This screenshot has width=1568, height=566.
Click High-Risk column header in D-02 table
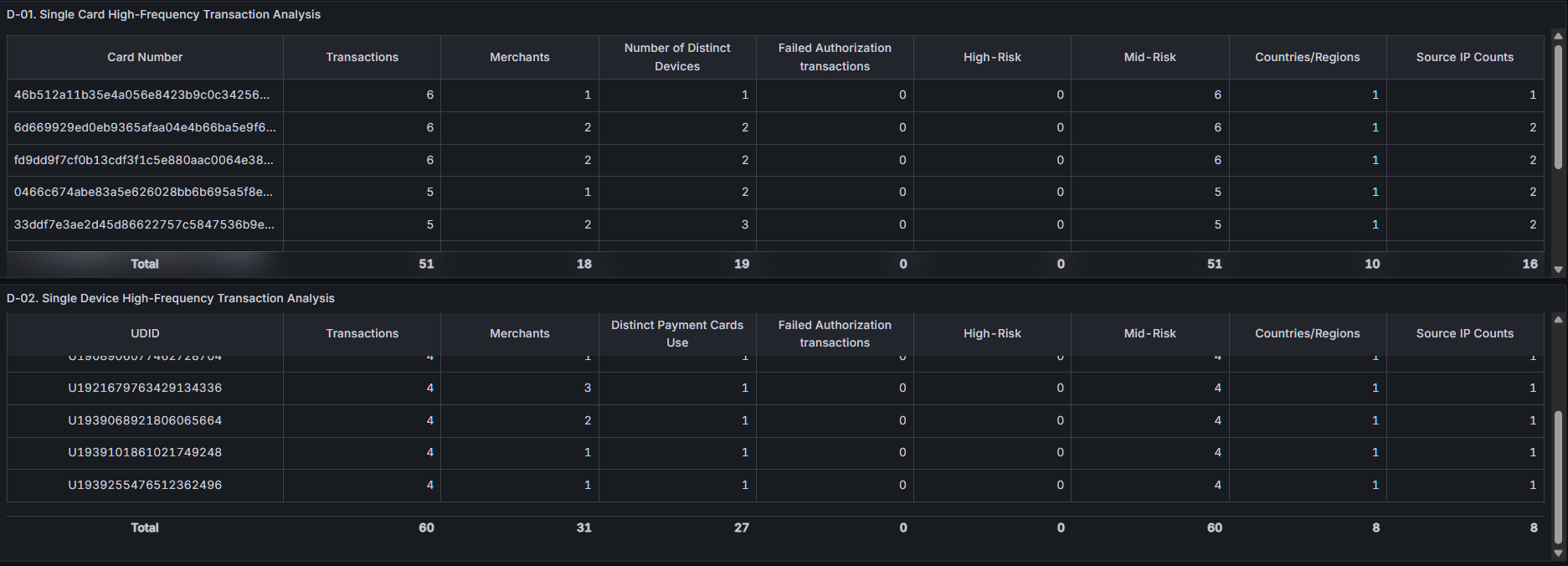[x=992, y=333]
